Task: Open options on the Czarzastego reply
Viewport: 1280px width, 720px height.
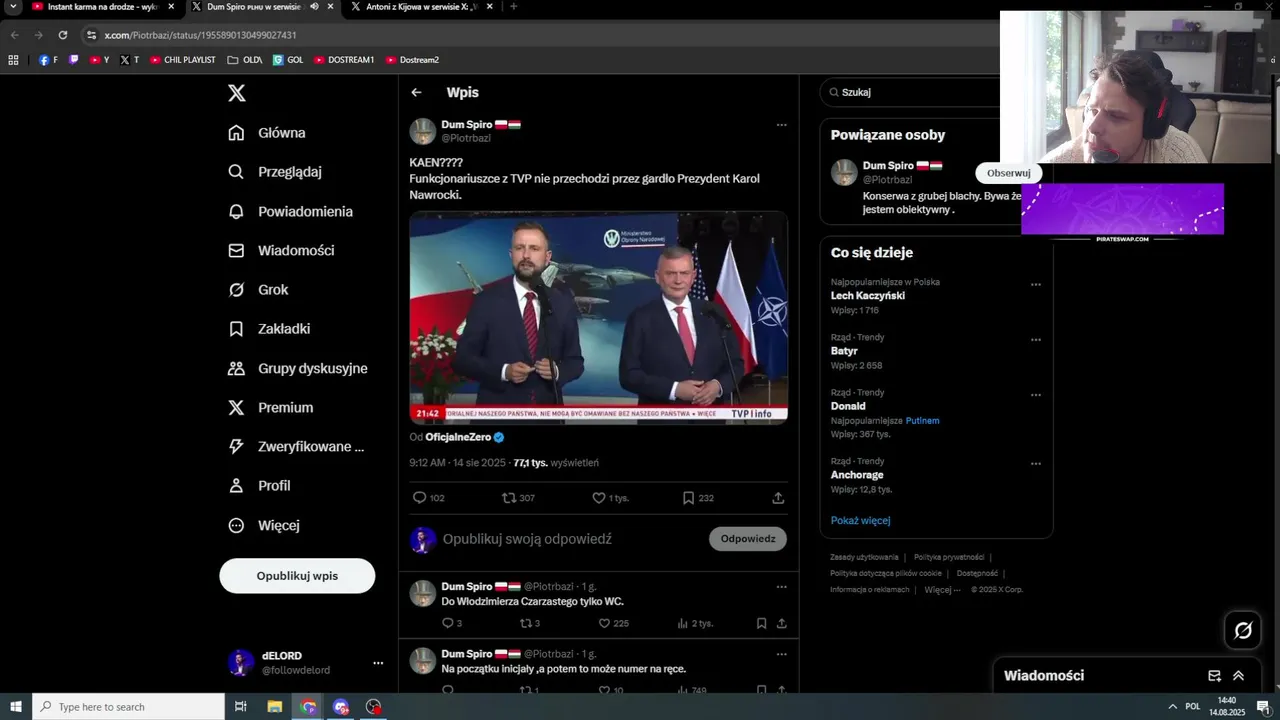Action: tap(781, 587)
